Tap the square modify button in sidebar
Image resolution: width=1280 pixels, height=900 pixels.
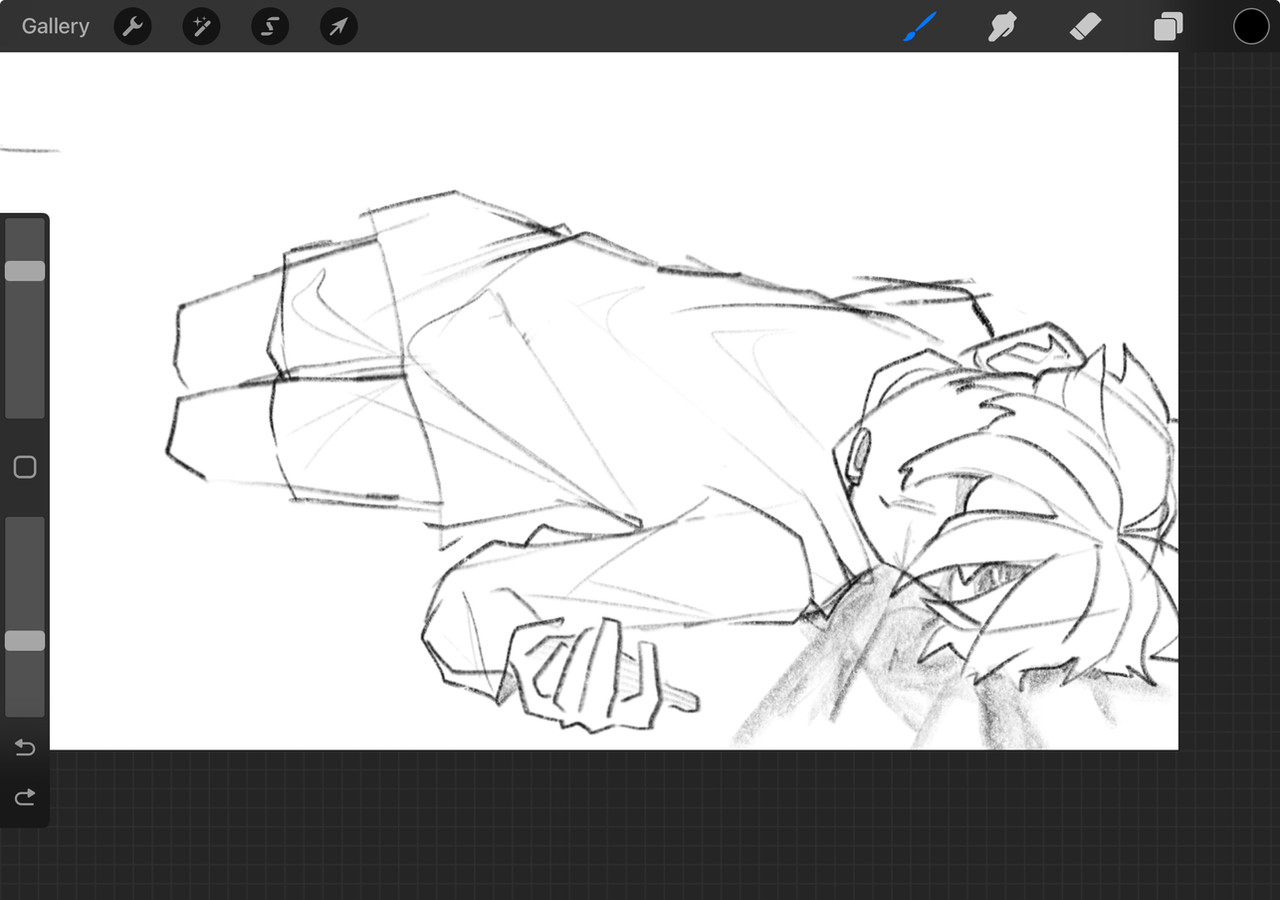click(25, 467)
